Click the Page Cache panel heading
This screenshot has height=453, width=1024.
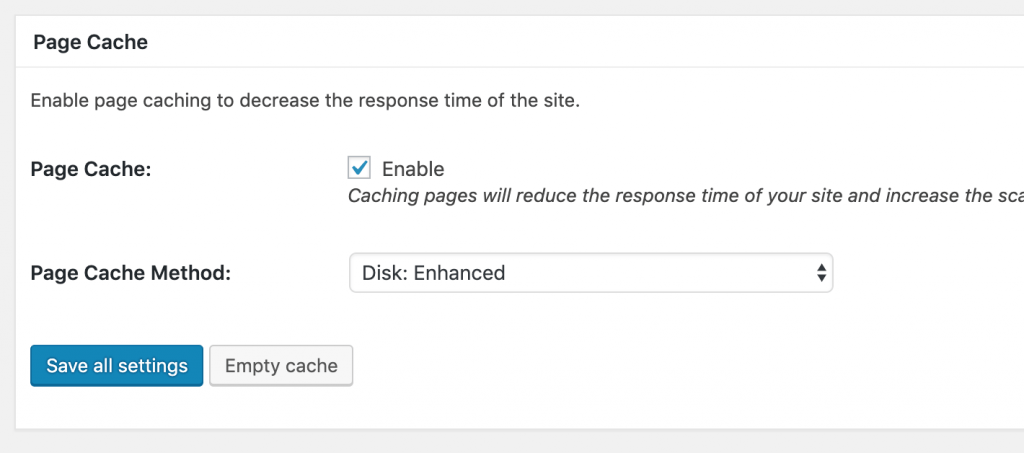(91, 42)
